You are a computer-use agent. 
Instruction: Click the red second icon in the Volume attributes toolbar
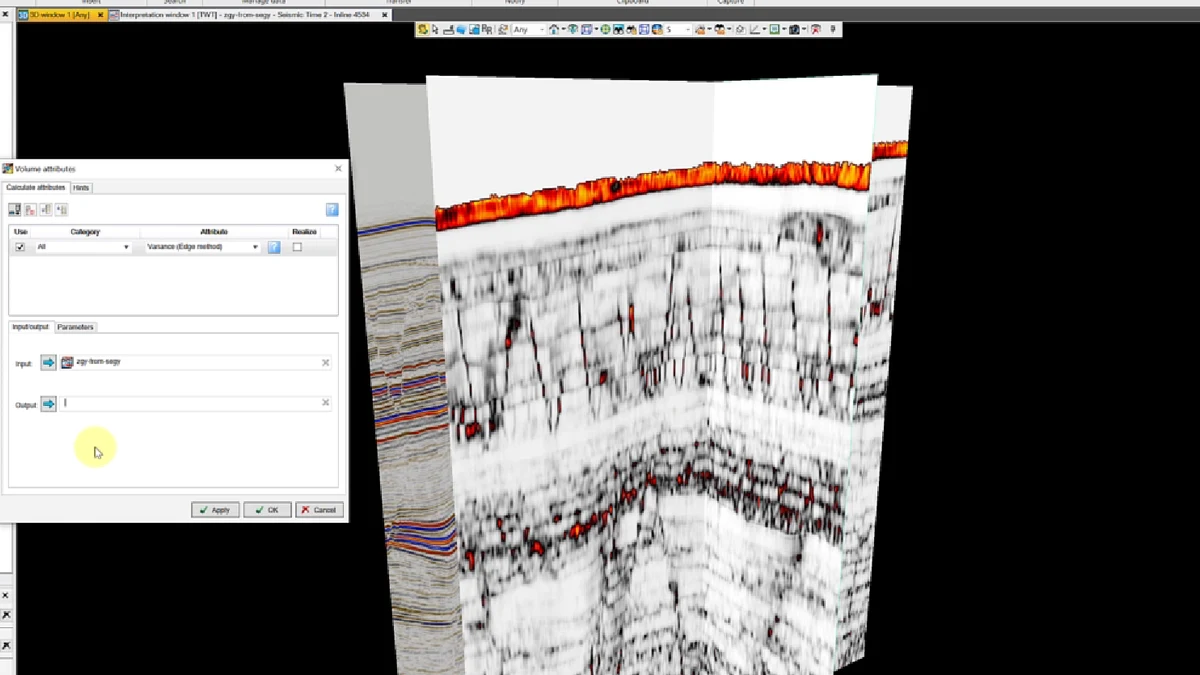(x=30, y=210)
